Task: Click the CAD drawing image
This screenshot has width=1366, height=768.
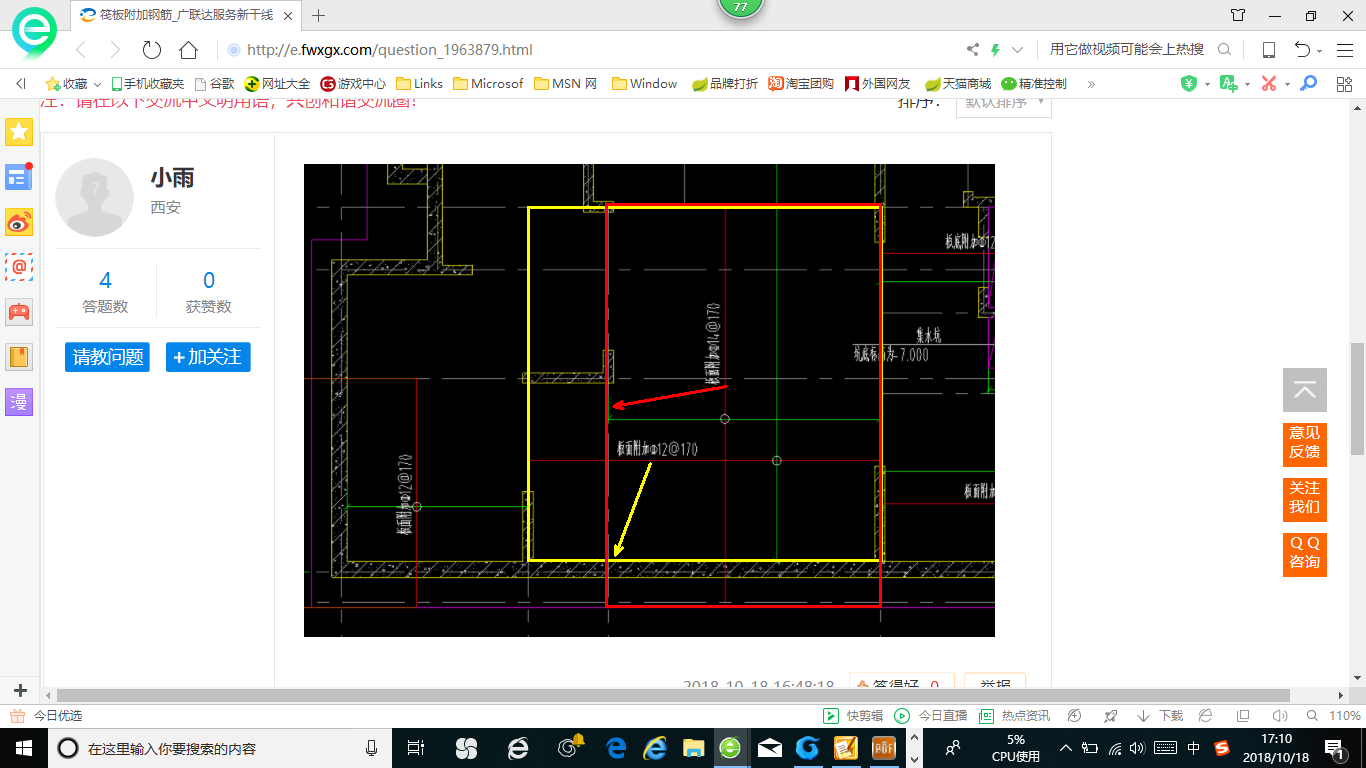Action: (x=649, y=400)
